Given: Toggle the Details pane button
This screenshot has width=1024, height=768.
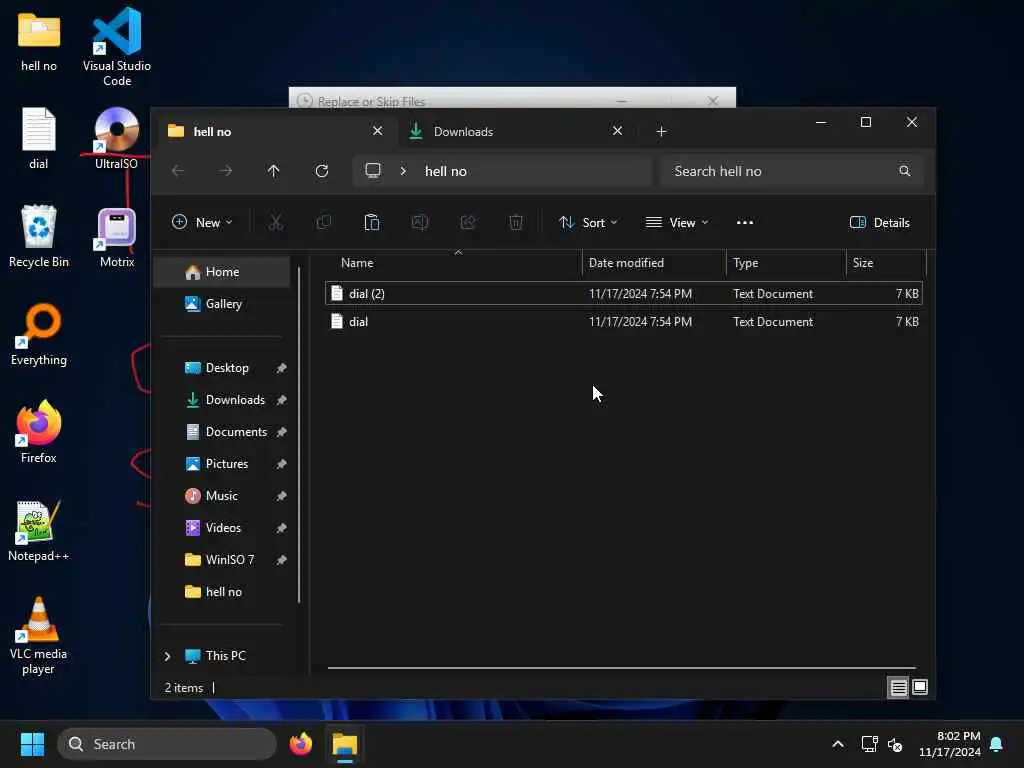Looking at the screenshot, I should pyautogui.click(x=880, y=223).
